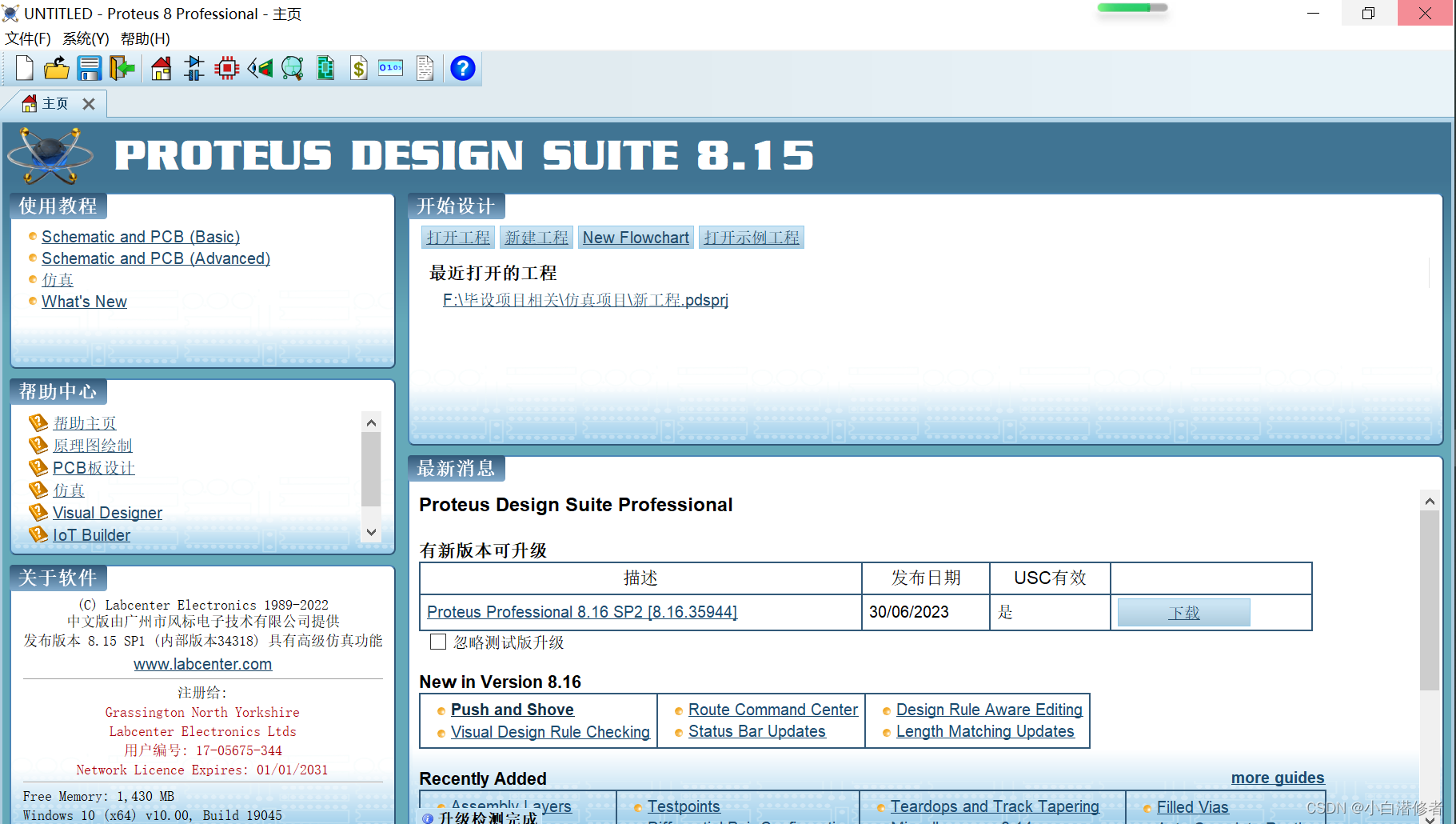Close the 主页 tab with X
This screenshot has height=824, width=1456.
click(89, 104)
